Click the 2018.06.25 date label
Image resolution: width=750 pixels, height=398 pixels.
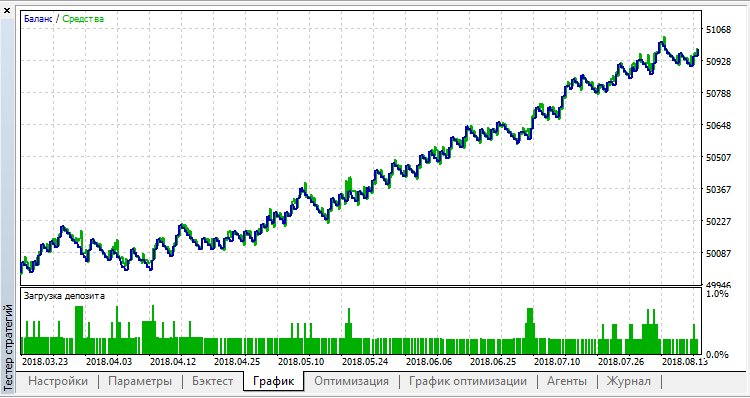pos(494,361)
